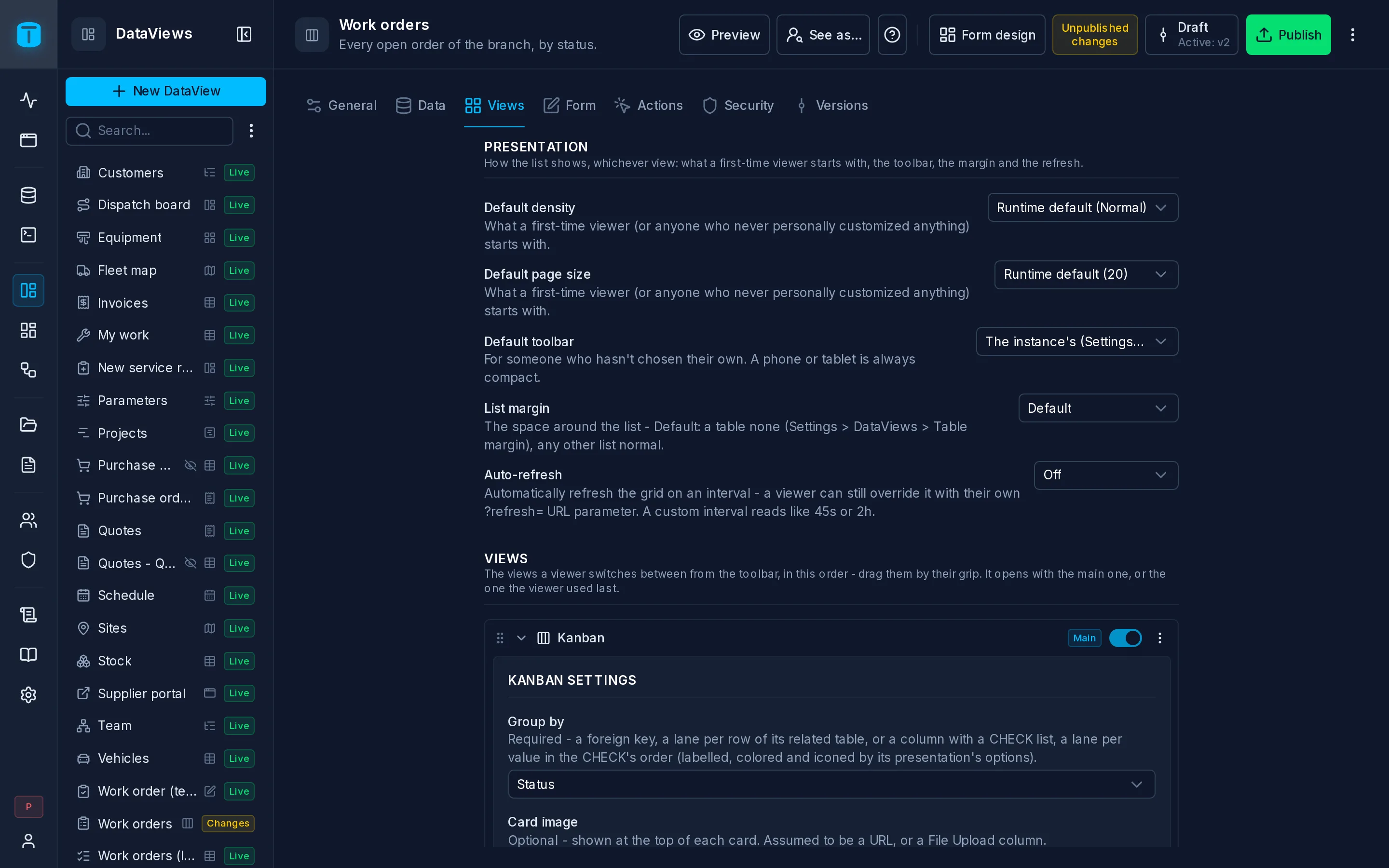
Task: Switch to the Form tab
Action: (570, 106)
